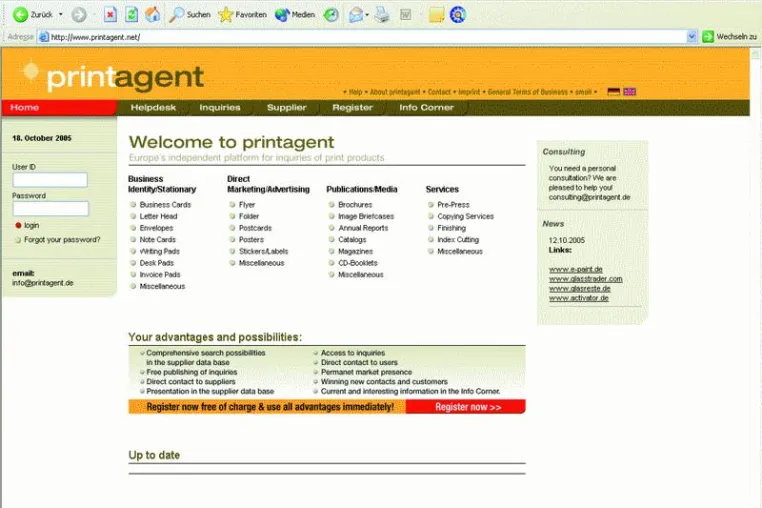Open the www.glasreste.de link

(x=580, y=289)
